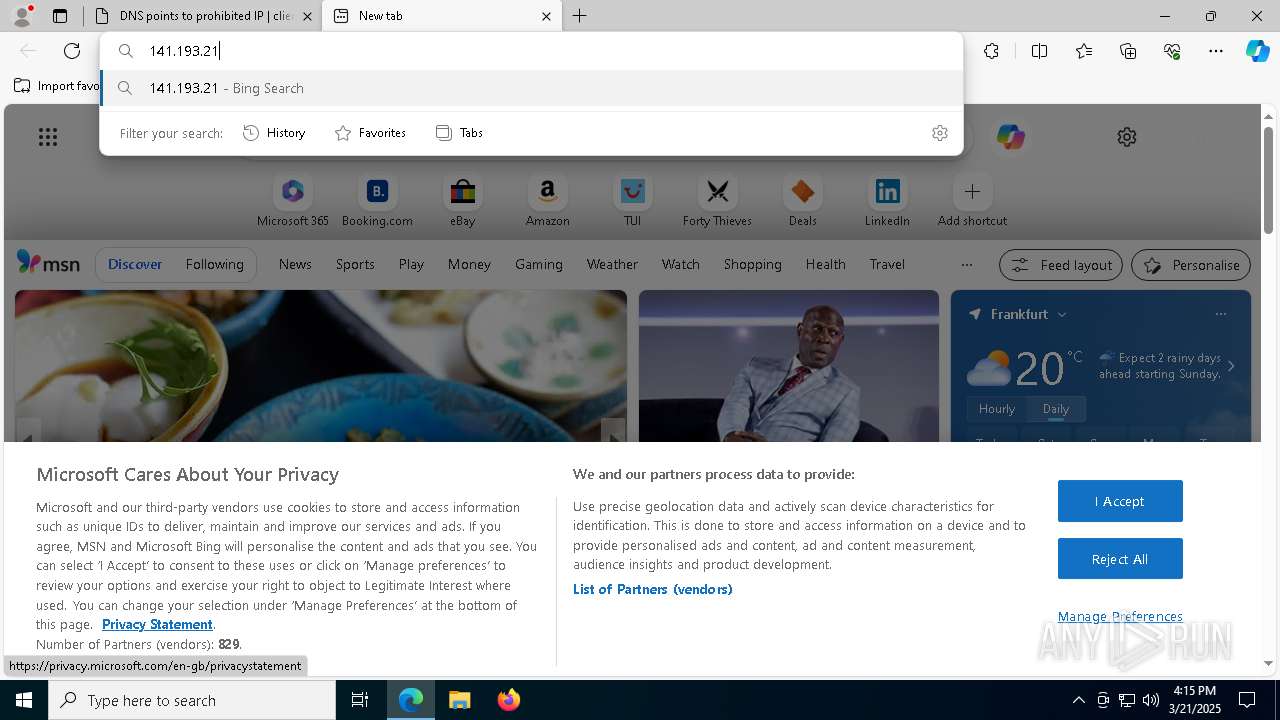
Task: Open the Forty Thieves shortcut
Action: tap(717, 201)
